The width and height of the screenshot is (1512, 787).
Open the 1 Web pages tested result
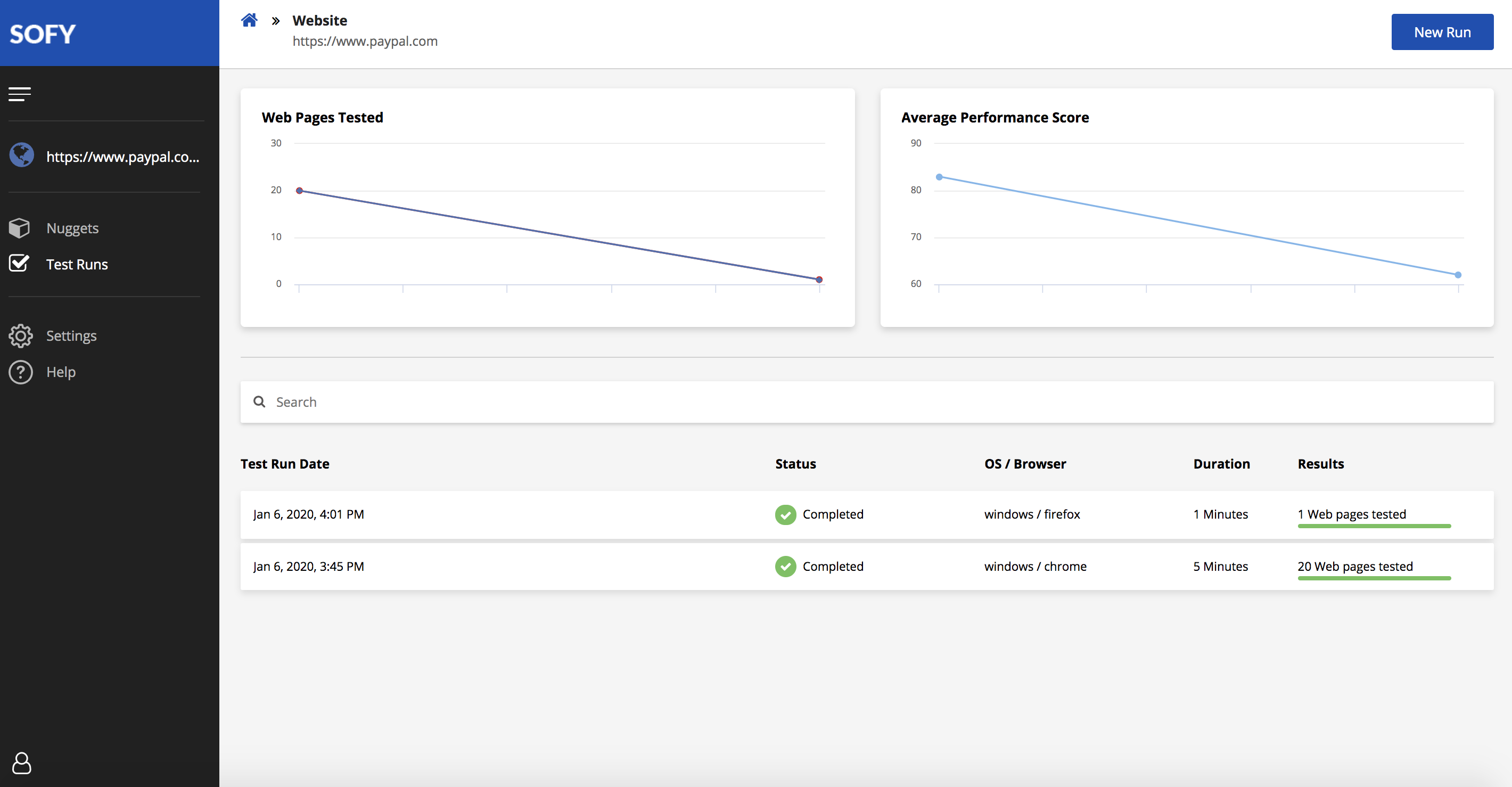click(1352, 514)
